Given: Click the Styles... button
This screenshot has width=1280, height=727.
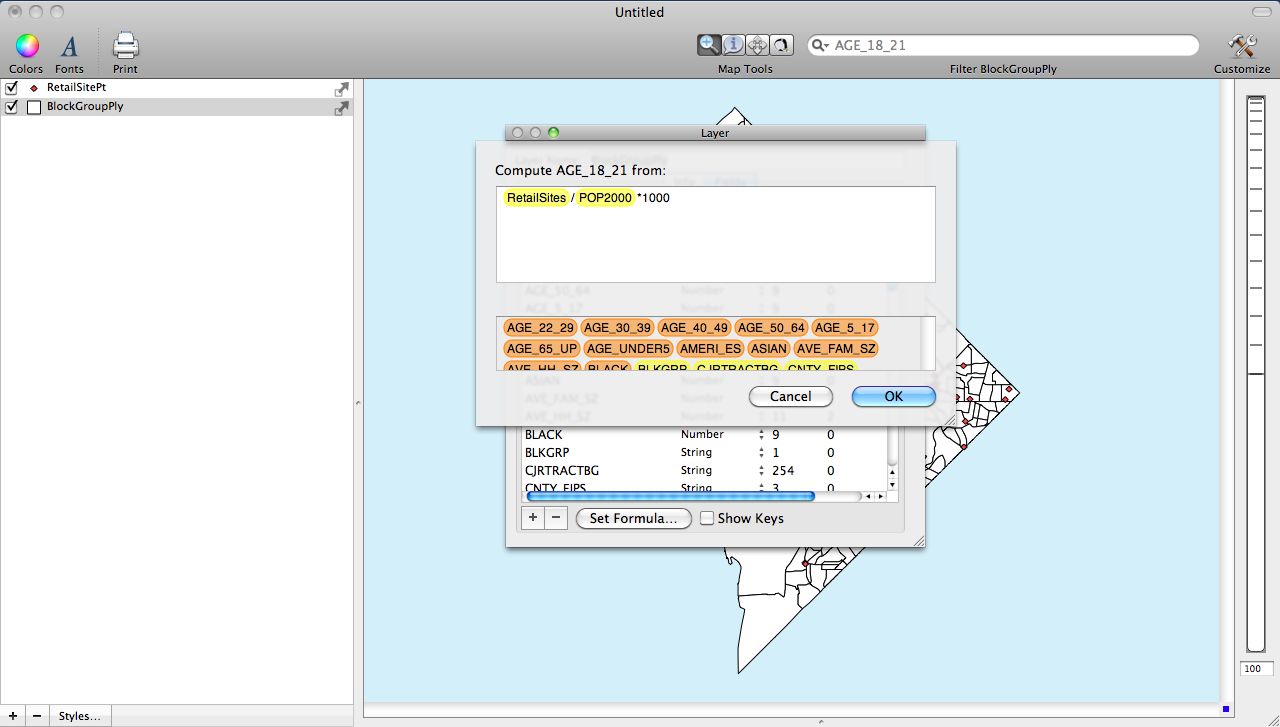Looking at the screenshot, I should [x=79, y=716].
